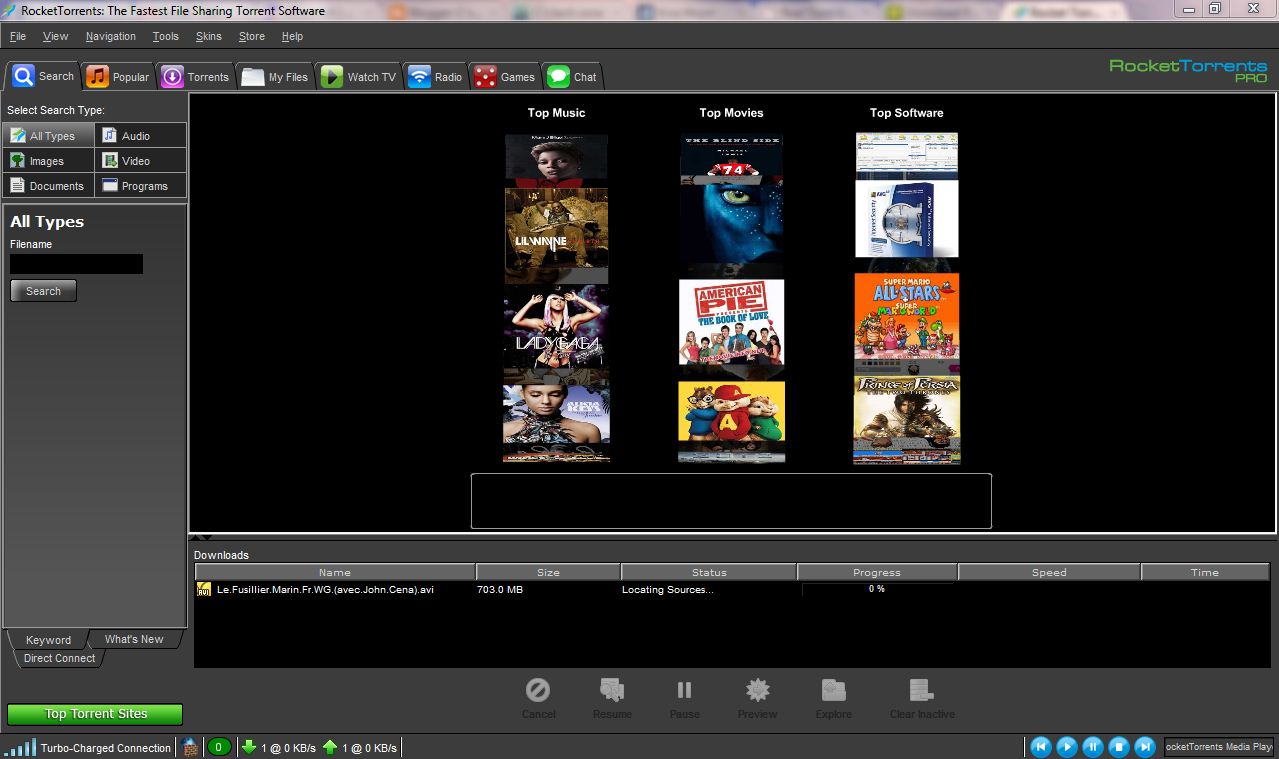The height and width of the screenshot is (759, 1279).
Task: Click the Turbo-Charged Connection signal icon
Action: [x=20, y=747]
